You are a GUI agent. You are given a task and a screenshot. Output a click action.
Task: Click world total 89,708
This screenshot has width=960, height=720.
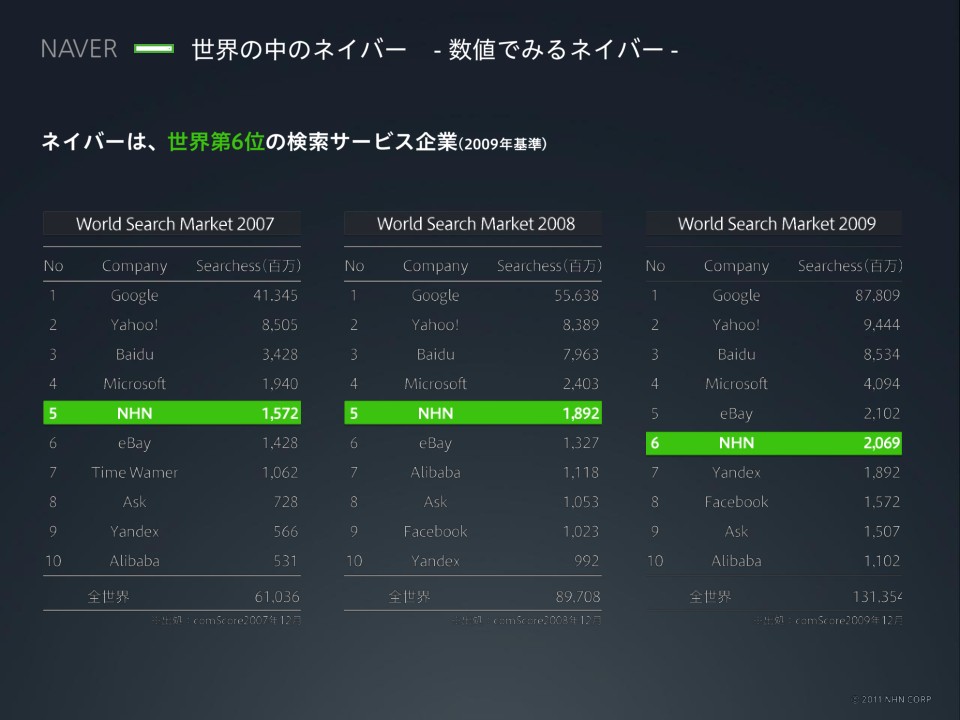(578, 596)
